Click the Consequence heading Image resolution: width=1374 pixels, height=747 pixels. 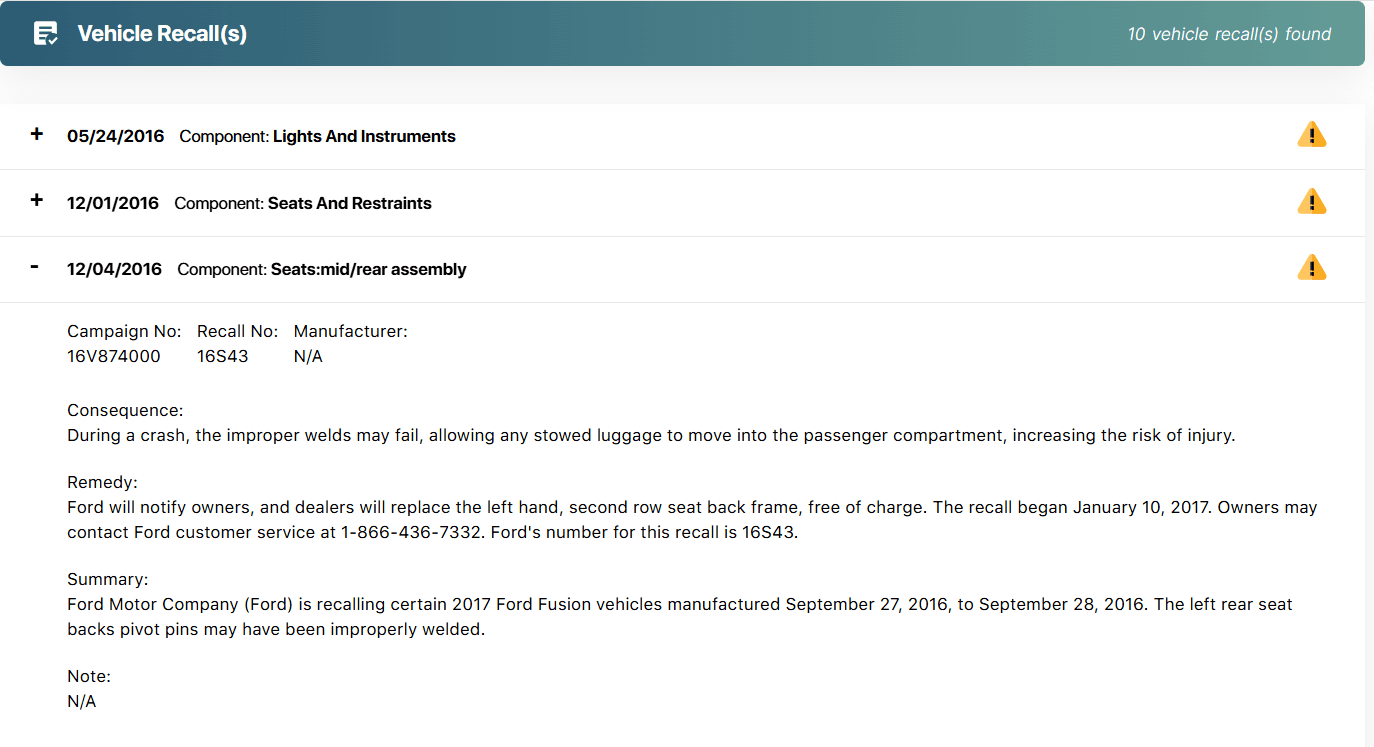[125, 410]
